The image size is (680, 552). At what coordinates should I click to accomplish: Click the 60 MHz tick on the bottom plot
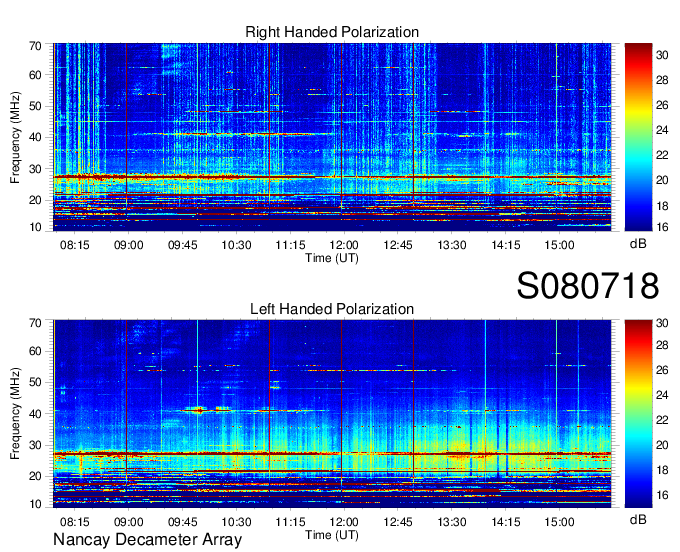coord(35,352)
